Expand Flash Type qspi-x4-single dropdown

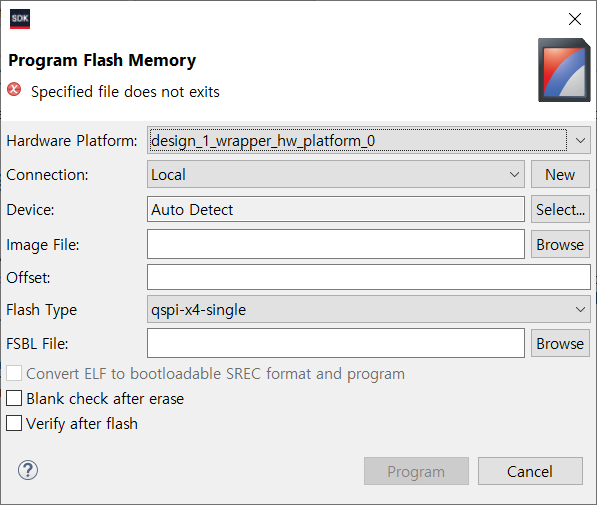click(x=369, y=309)
